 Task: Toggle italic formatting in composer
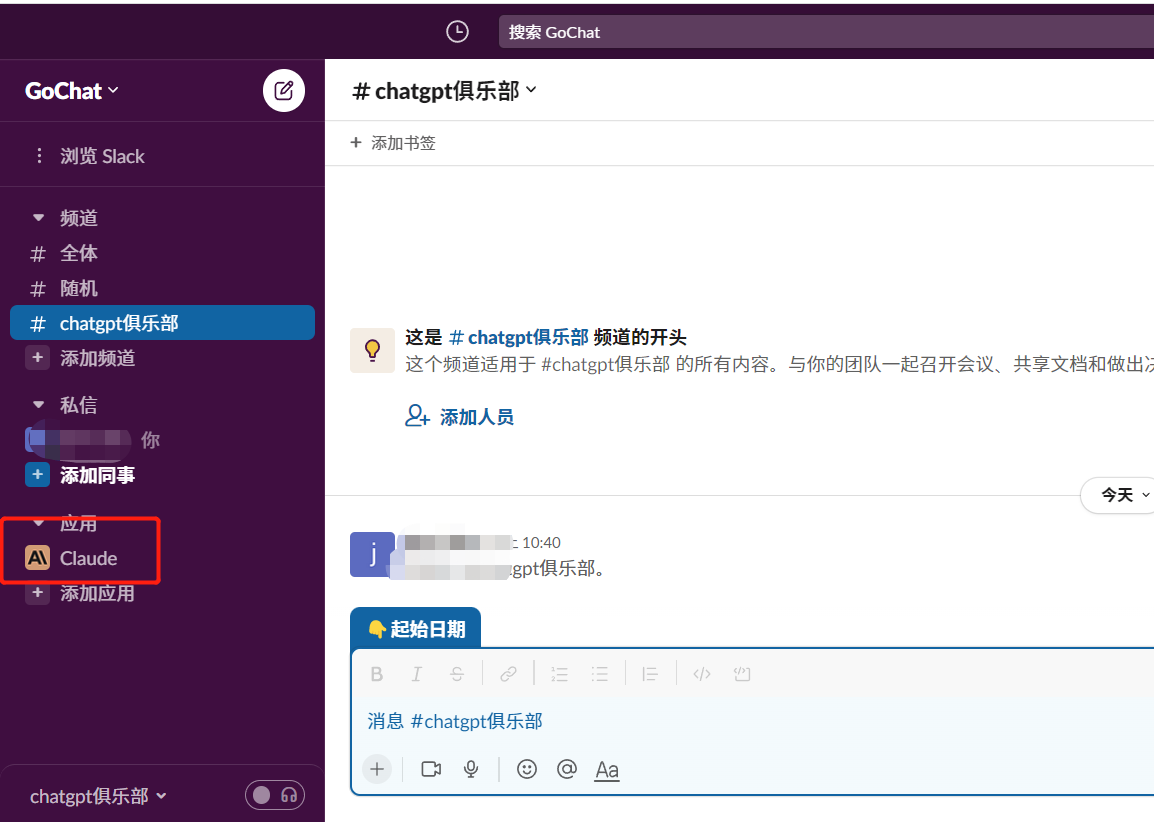[417, 674]
